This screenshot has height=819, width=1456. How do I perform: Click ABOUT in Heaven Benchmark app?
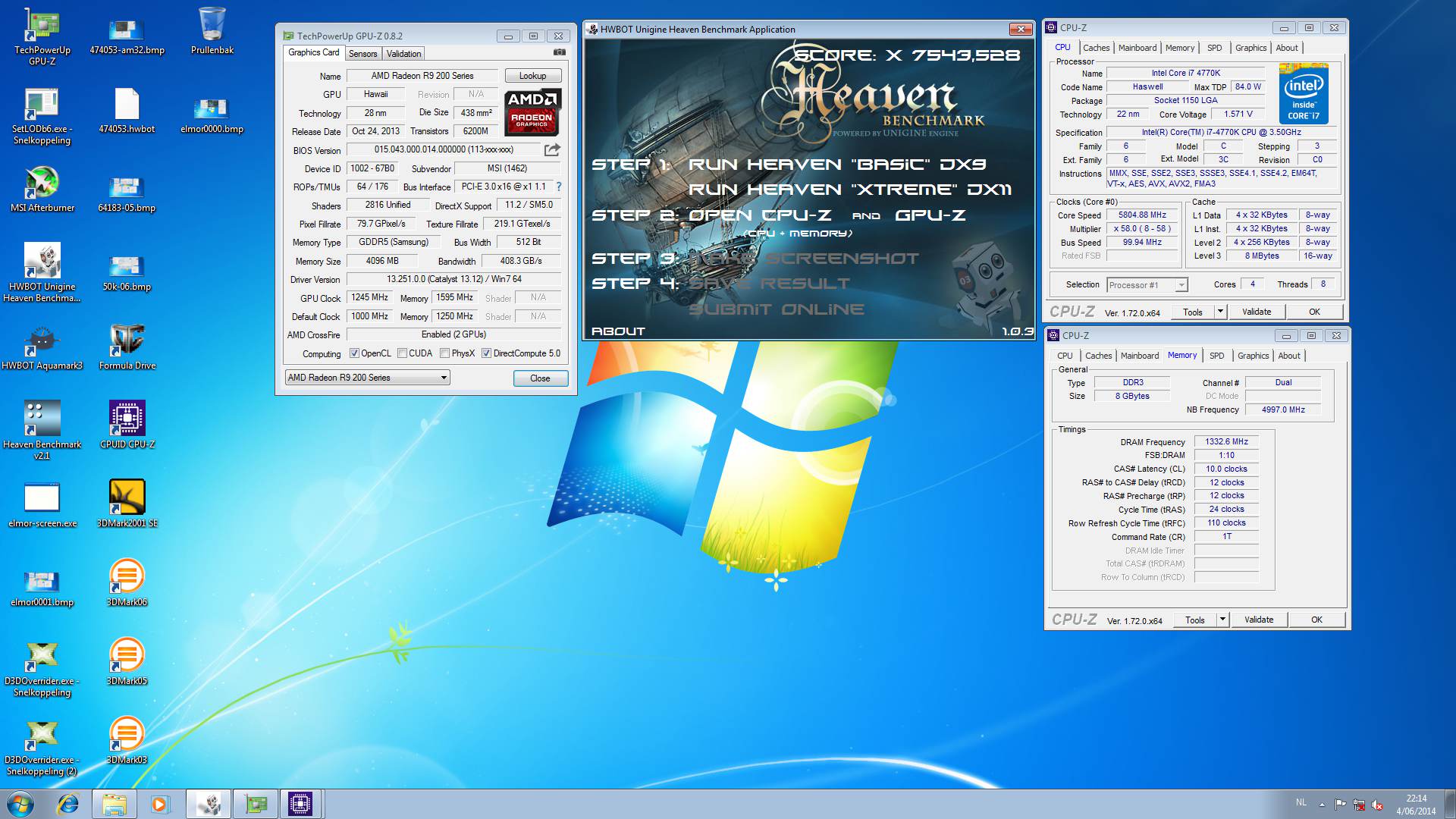[x=618, y=331]
